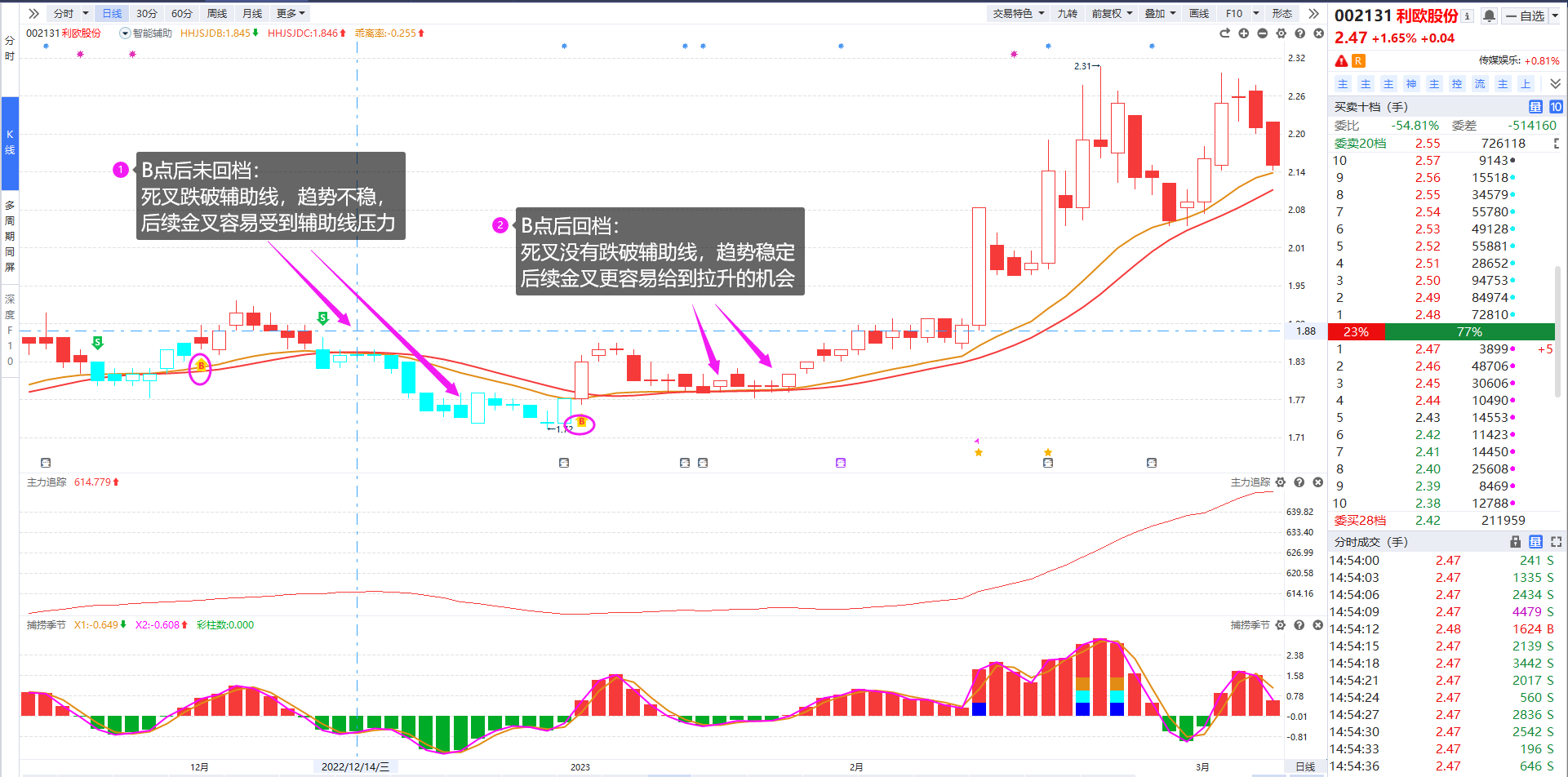
Task: Switch to 30分 chart period
Action: tap(147, 14)
